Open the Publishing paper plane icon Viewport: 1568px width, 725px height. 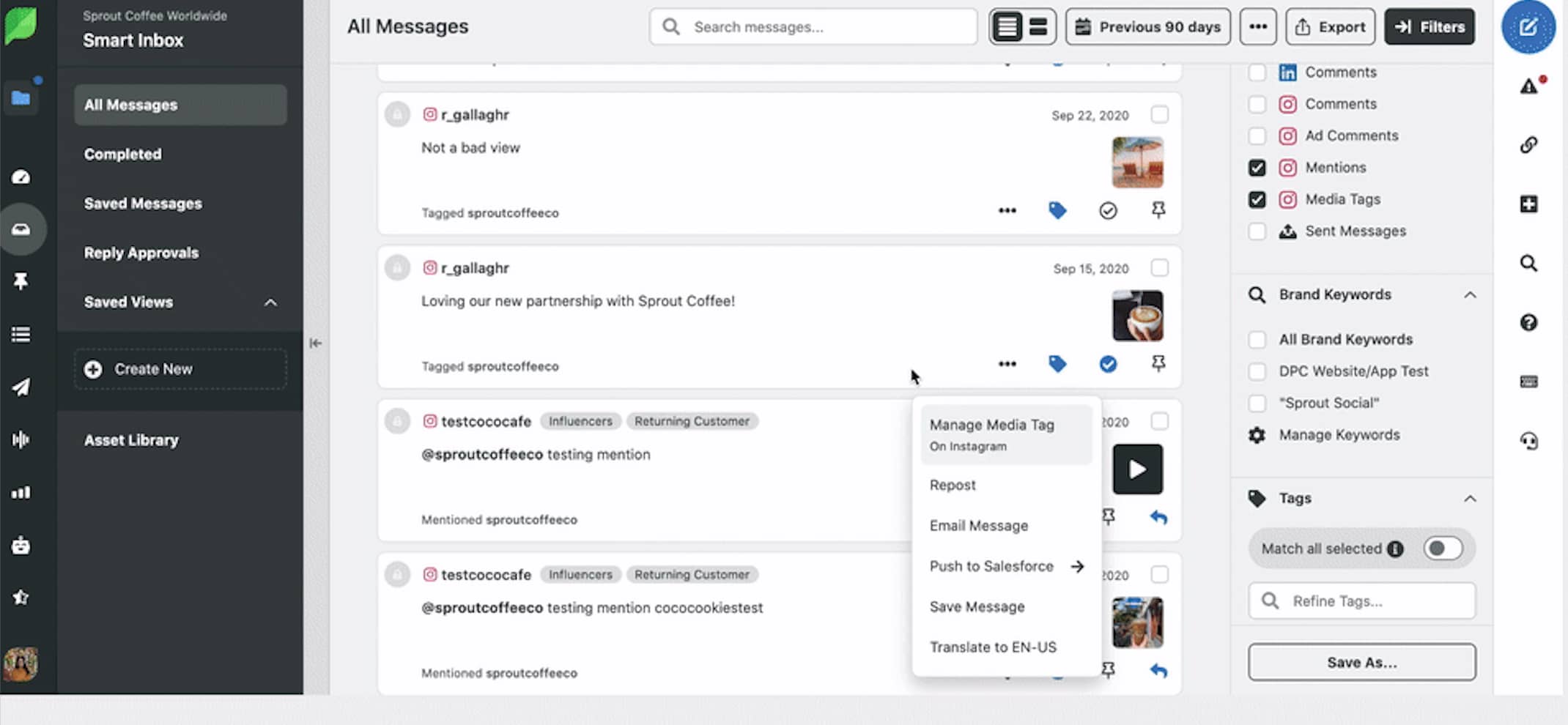[x=22, y=387]
